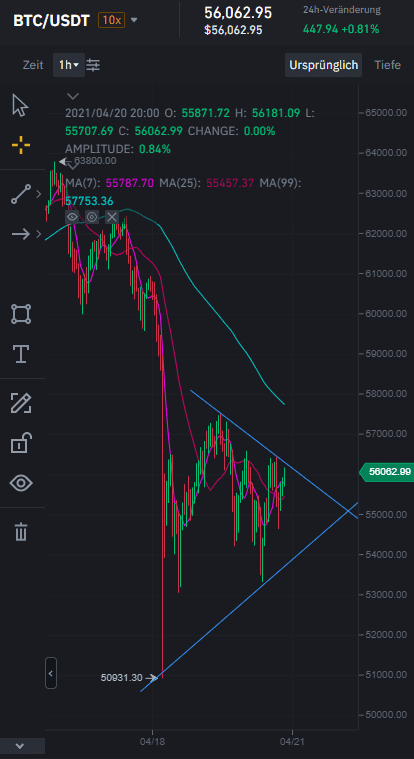Image resolution: width=414 pixels, height=759 pixels.
Task: Collapse the chart legend chevron
Action: click(73, 95)
